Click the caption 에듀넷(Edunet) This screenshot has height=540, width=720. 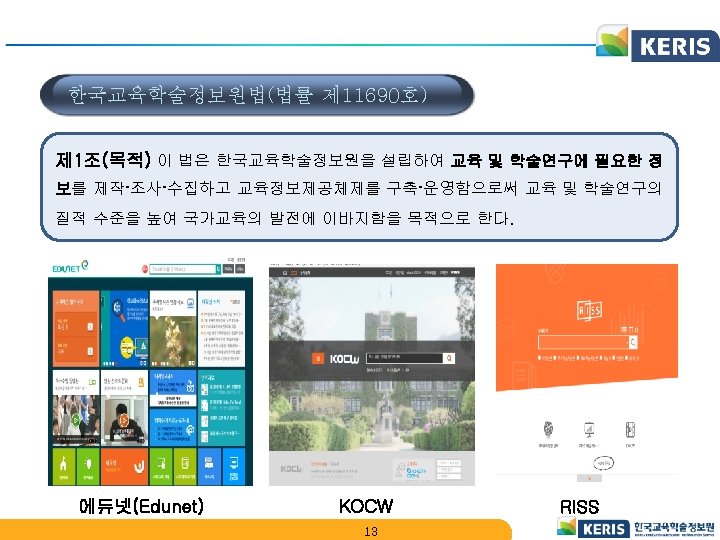(x=141, y=506)
